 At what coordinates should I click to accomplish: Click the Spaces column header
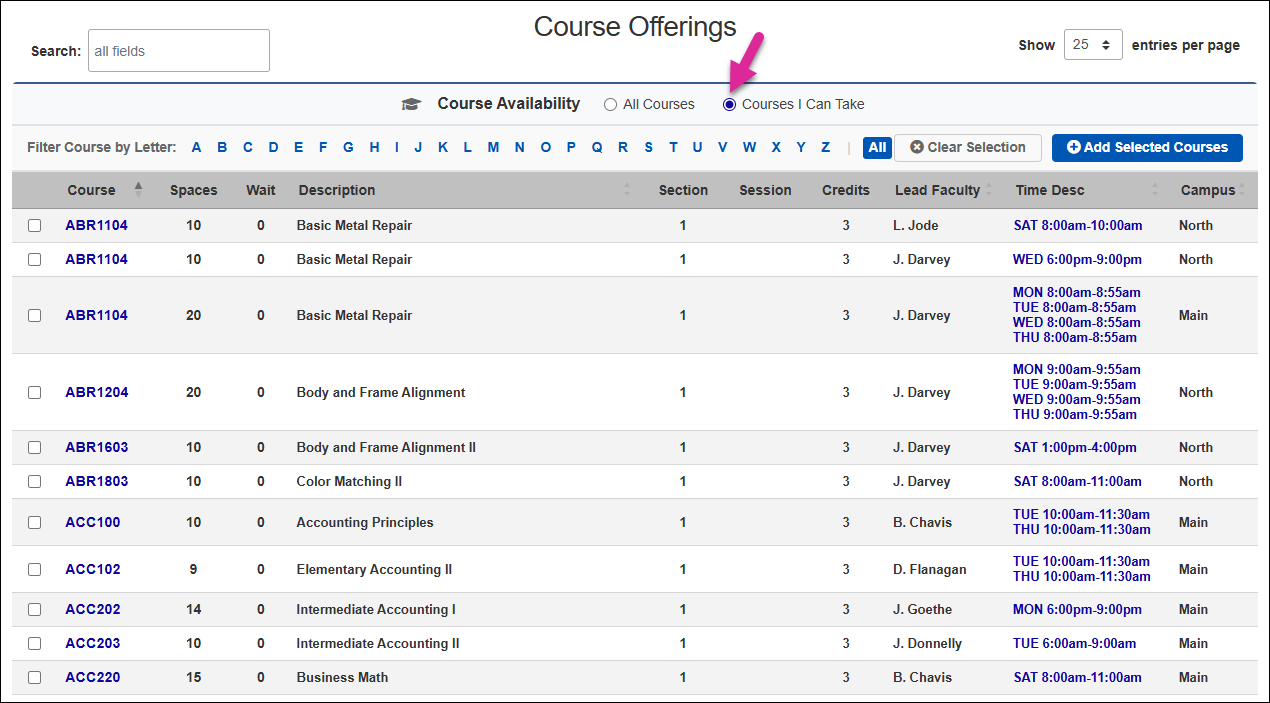coord(194,190)
